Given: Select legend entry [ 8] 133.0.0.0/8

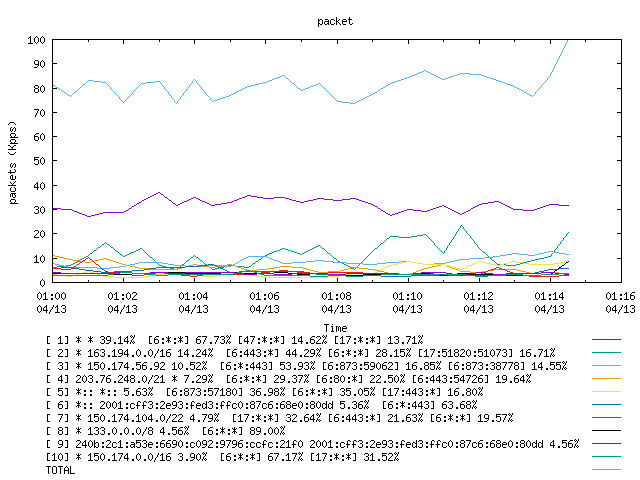Looking at the screenshot, I should tap(165, 431).
